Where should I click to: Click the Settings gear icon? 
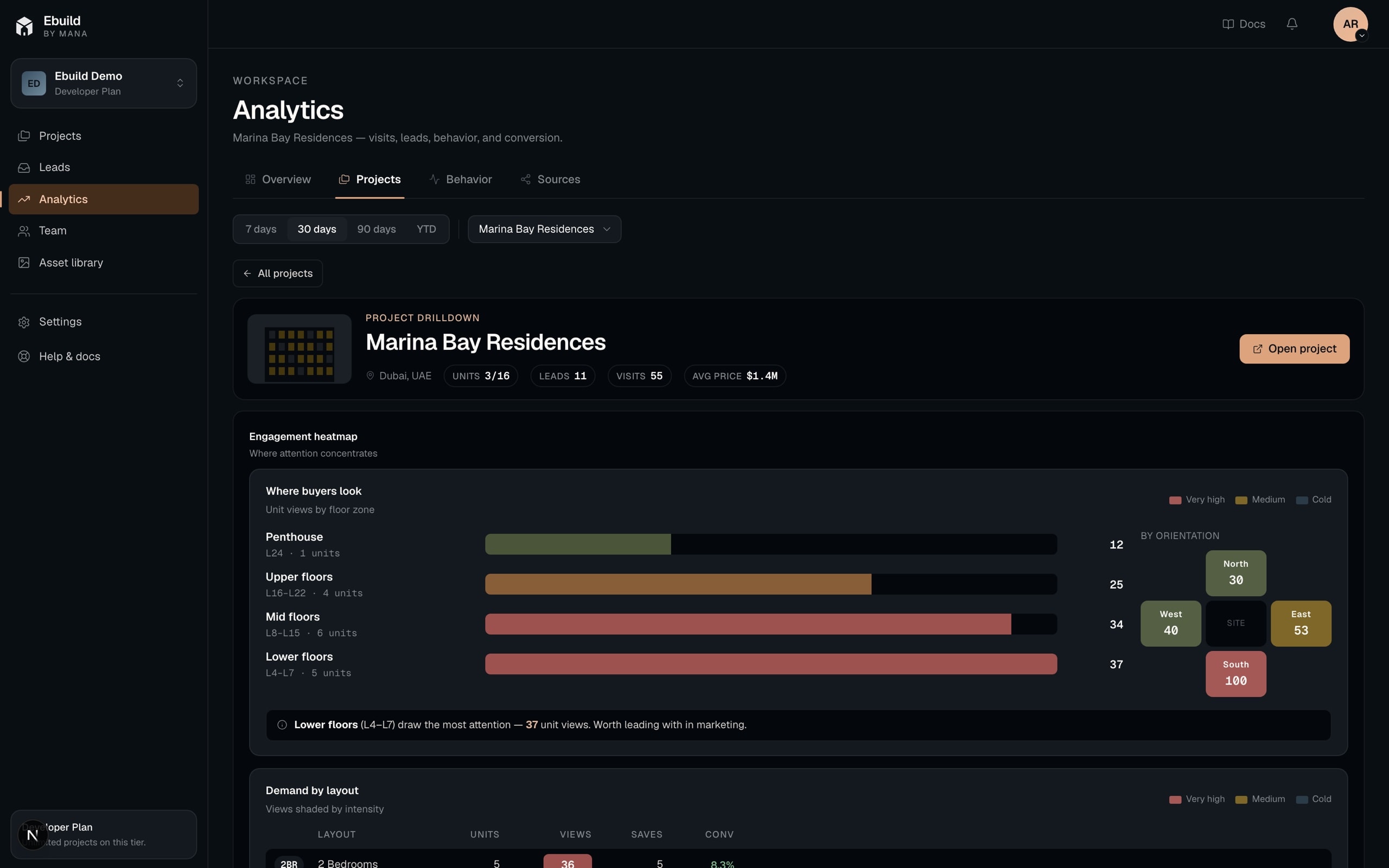pyautogui.click(x=23, y=322)
